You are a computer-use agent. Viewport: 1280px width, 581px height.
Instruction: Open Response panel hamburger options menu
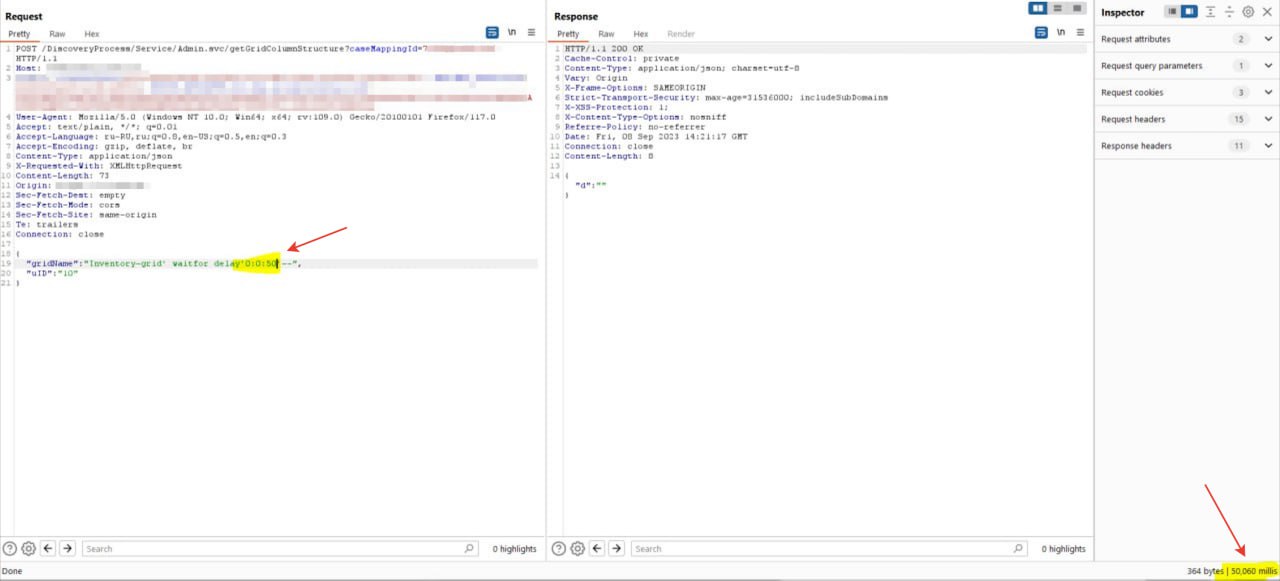pos(1080,33)
